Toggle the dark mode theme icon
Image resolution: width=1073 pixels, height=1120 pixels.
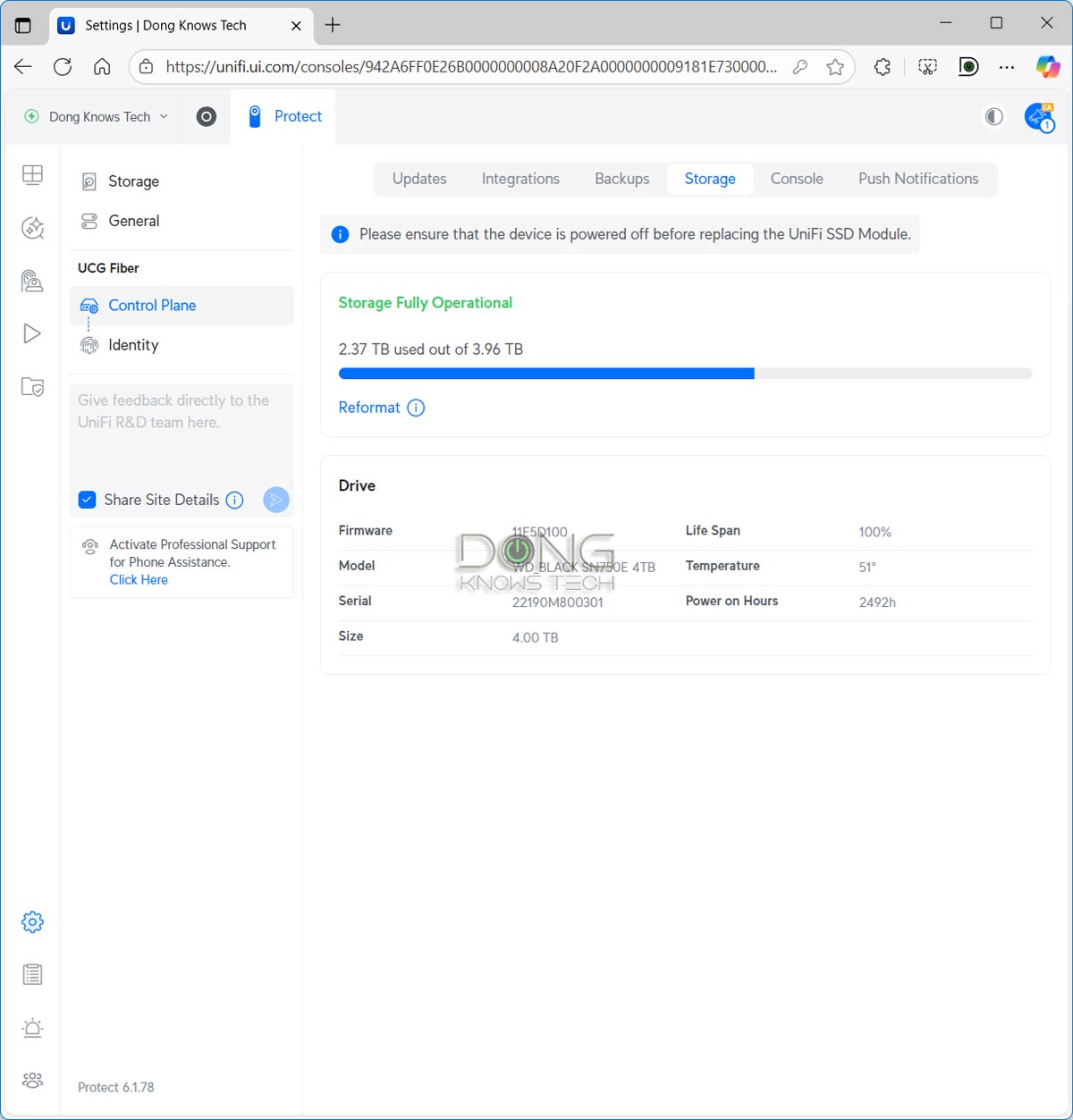coord(993,116)
